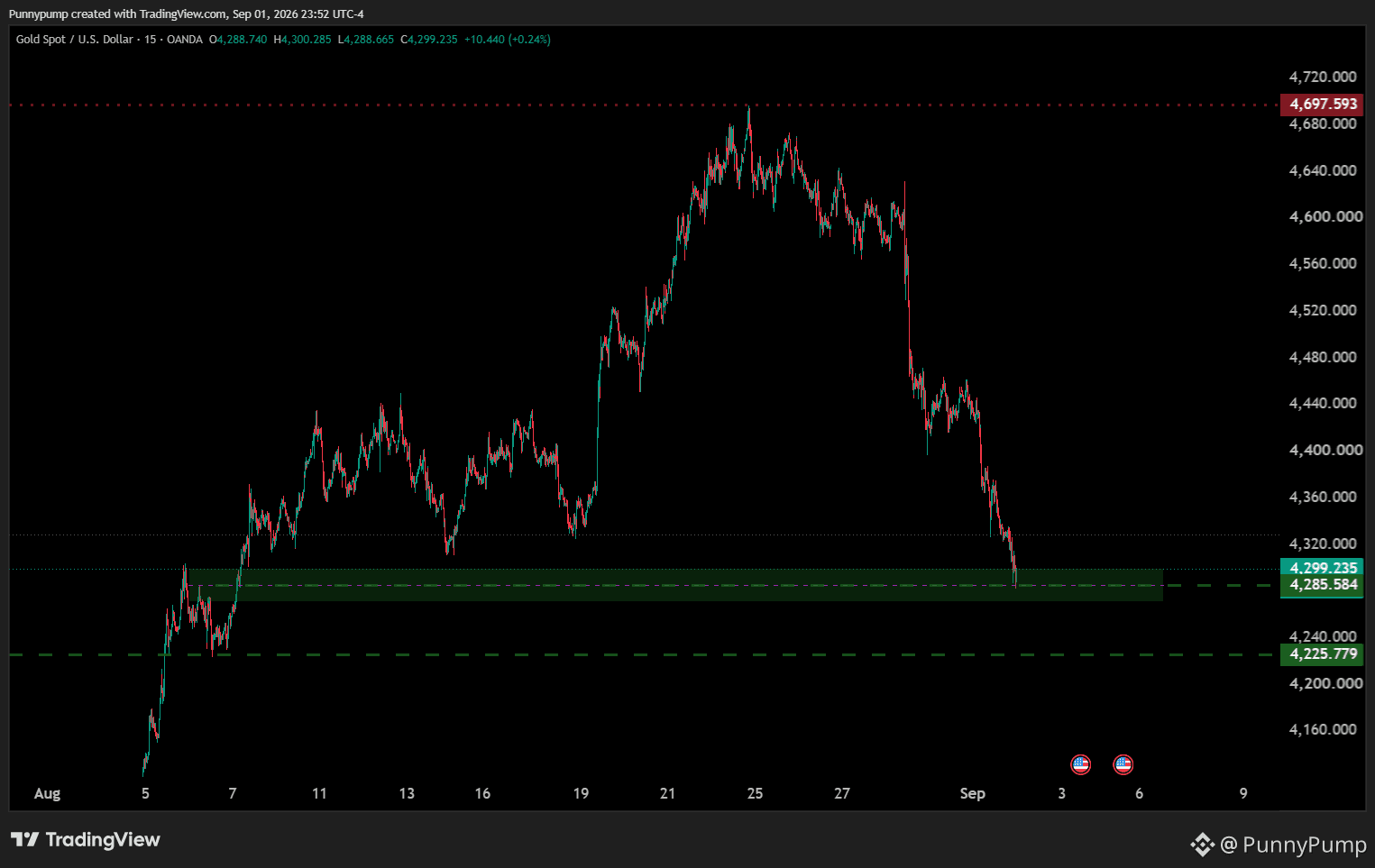This screenshot has width=1375, height=868.
Task: Click the green 4,225.779 price label
Action: 1323,654
